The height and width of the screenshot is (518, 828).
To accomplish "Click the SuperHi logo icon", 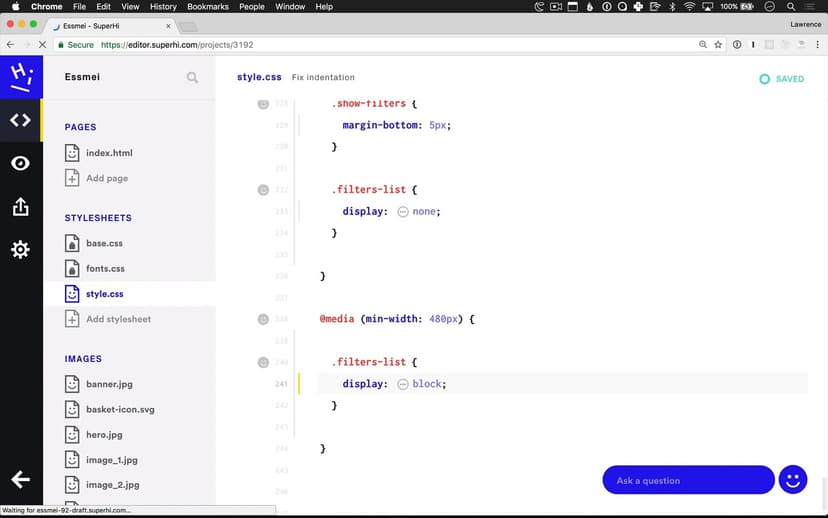I will 20,77.
